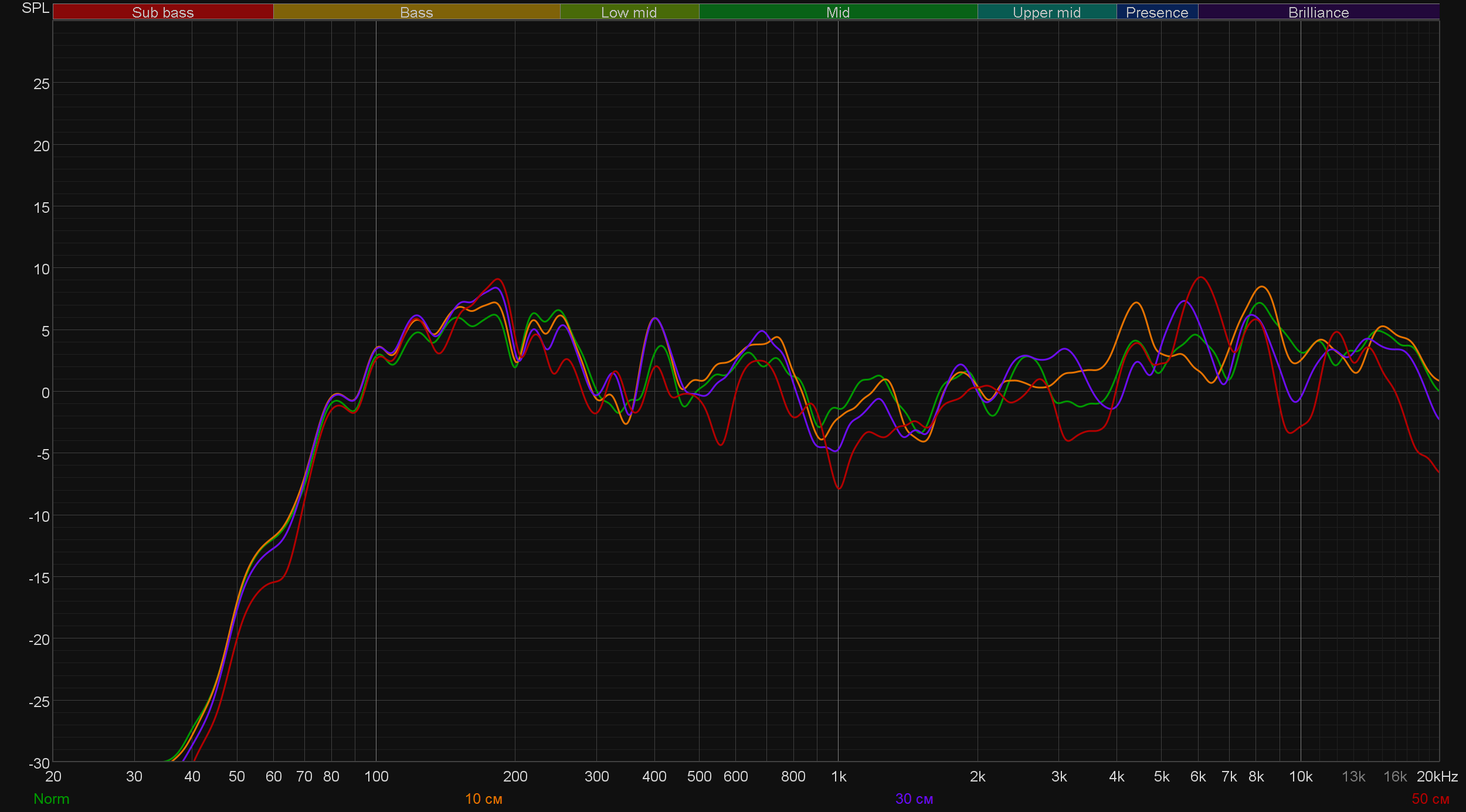Click the -30 dB axis label

[39, 763]
